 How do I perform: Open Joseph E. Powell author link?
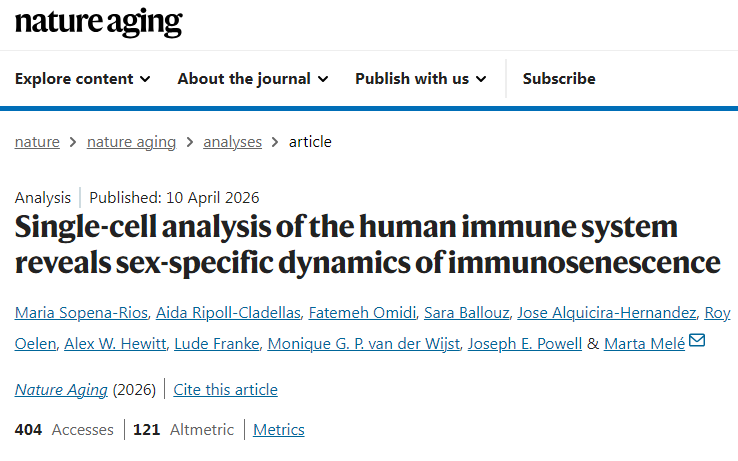[x=526, y=344]
